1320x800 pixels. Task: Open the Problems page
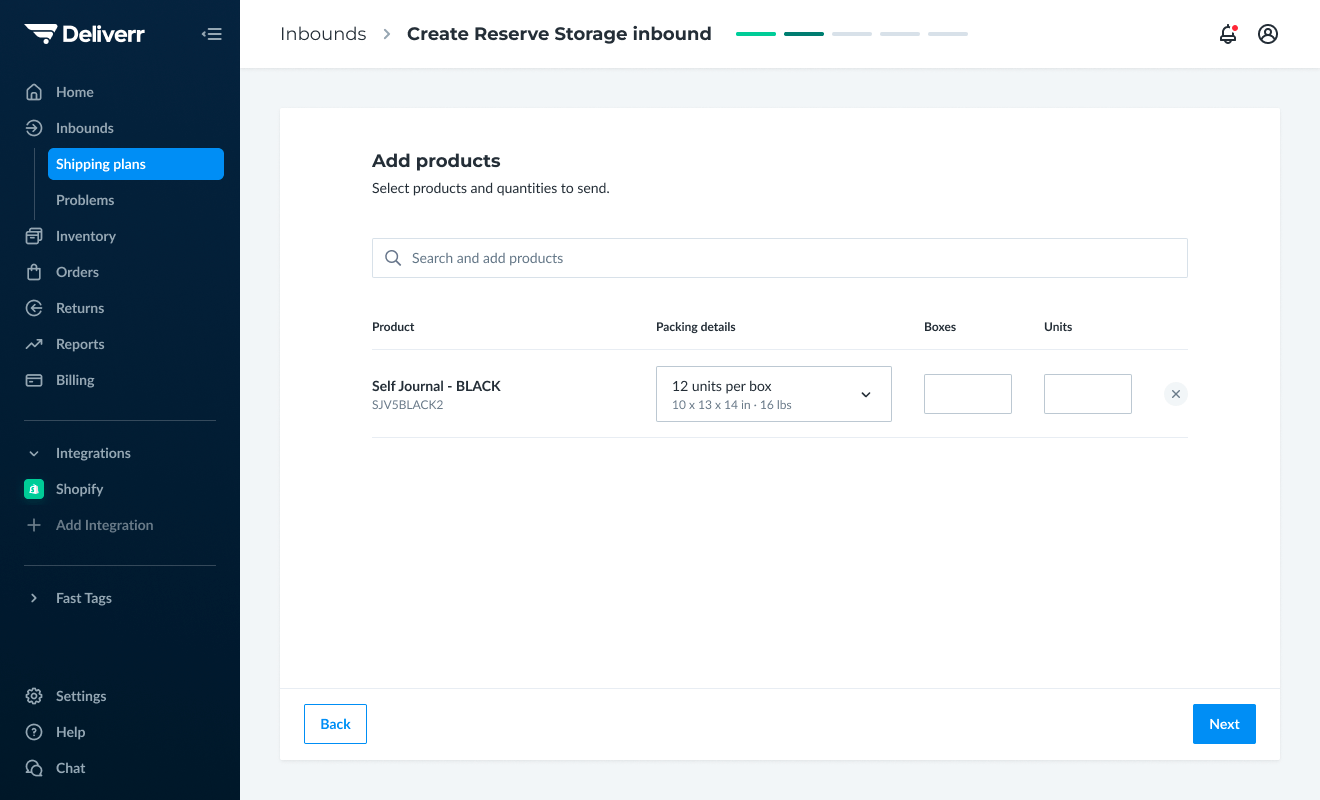pyautogui.click(x=85, y=200)
